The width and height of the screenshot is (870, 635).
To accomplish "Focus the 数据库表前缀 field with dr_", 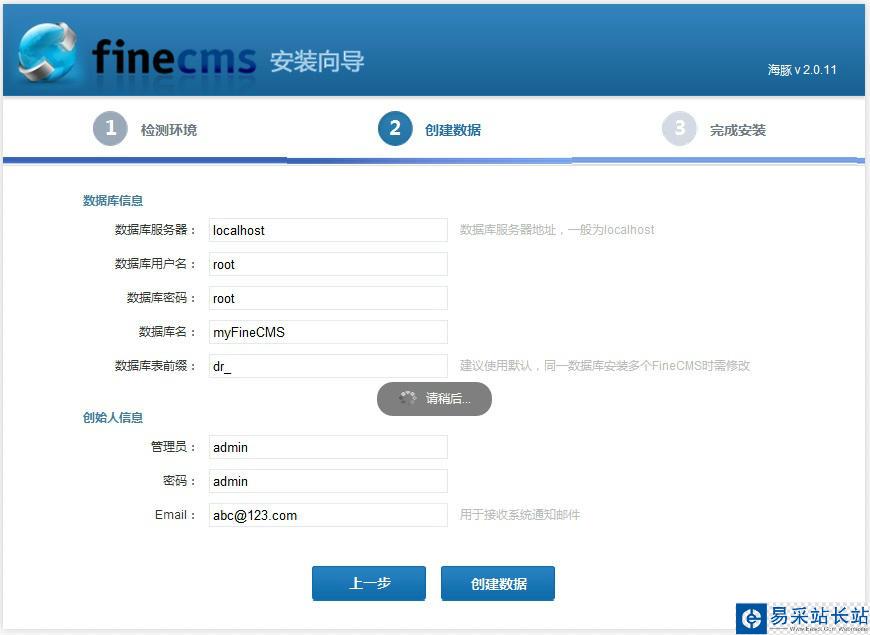I will 328,366.
